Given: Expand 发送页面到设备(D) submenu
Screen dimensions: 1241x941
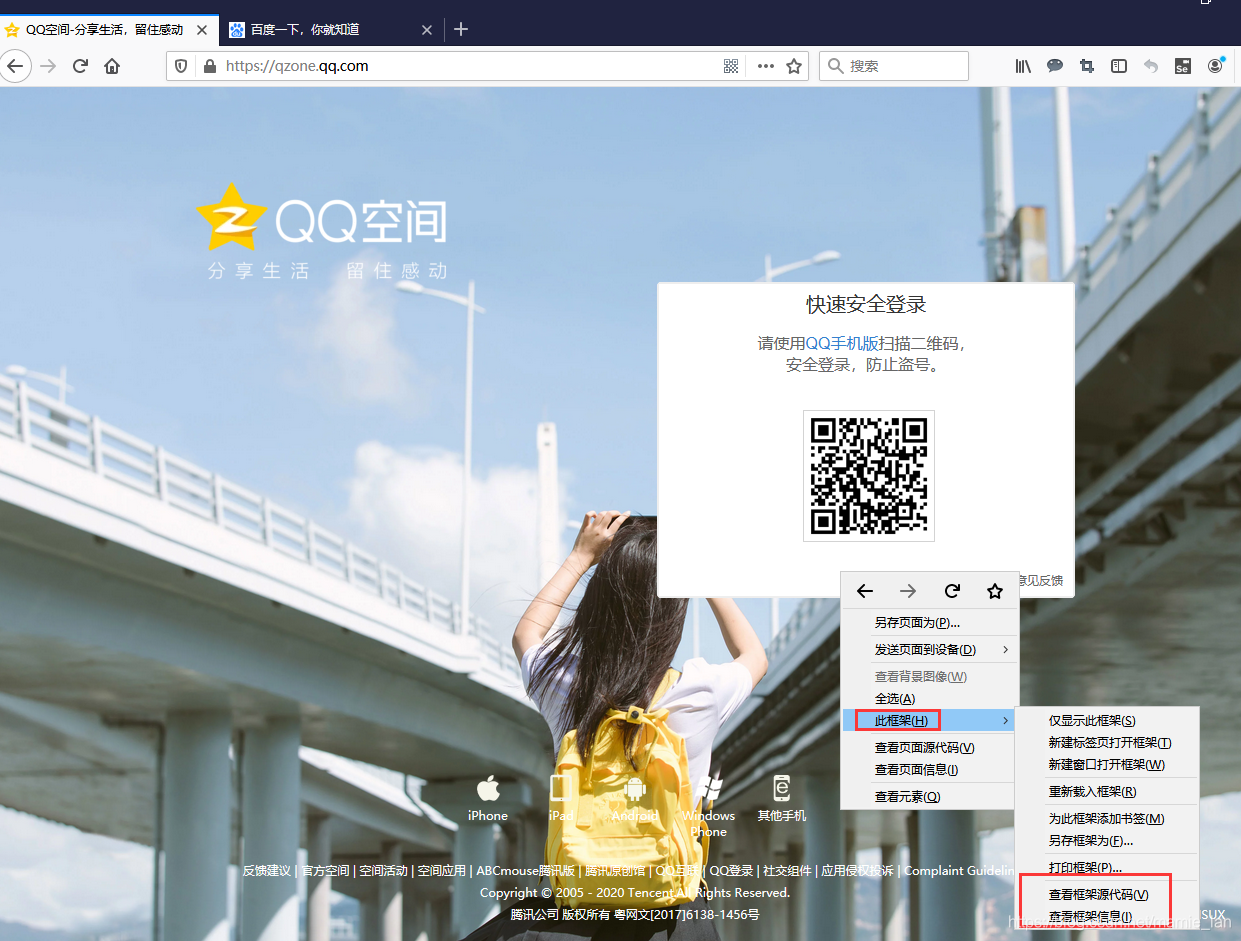Looking at the screenshot, I should click(930, 650).
